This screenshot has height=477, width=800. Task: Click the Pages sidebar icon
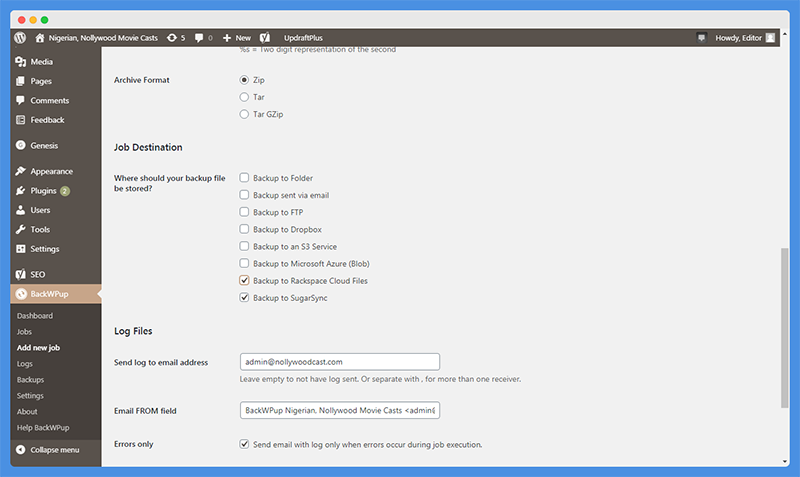pos(20,81)
